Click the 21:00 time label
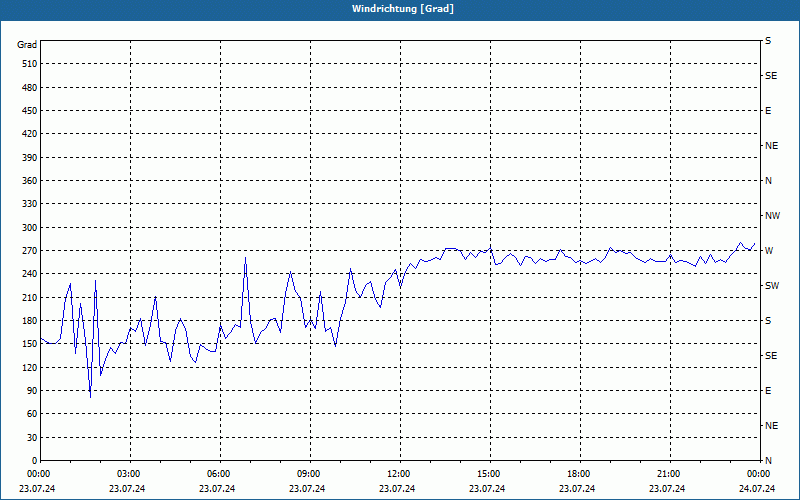This screenshot has height=500, width=800. pos(670,474)
